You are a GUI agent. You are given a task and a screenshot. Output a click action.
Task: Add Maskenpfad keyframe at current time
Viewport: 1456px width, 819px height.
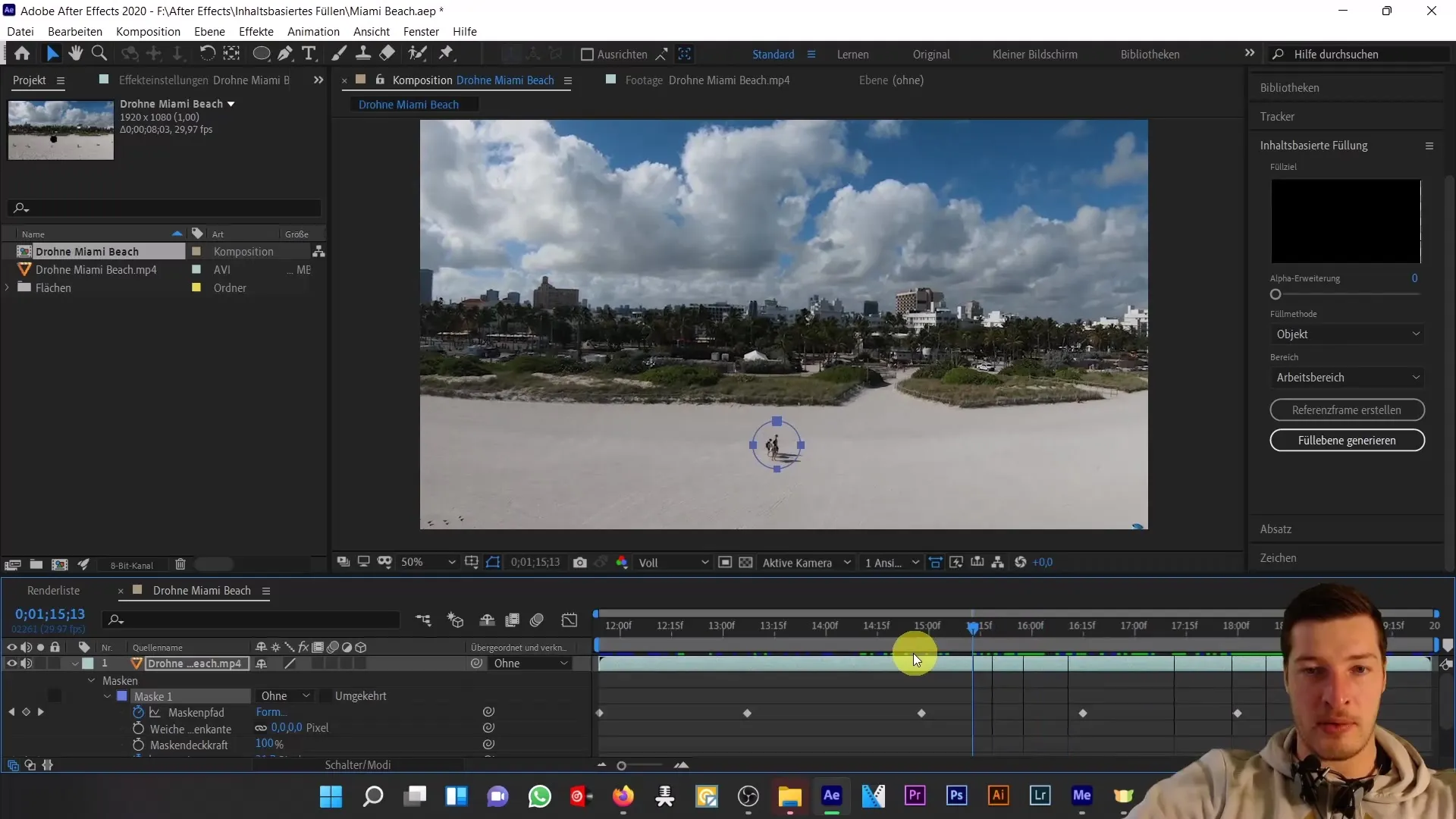click(x=26, y=713)
